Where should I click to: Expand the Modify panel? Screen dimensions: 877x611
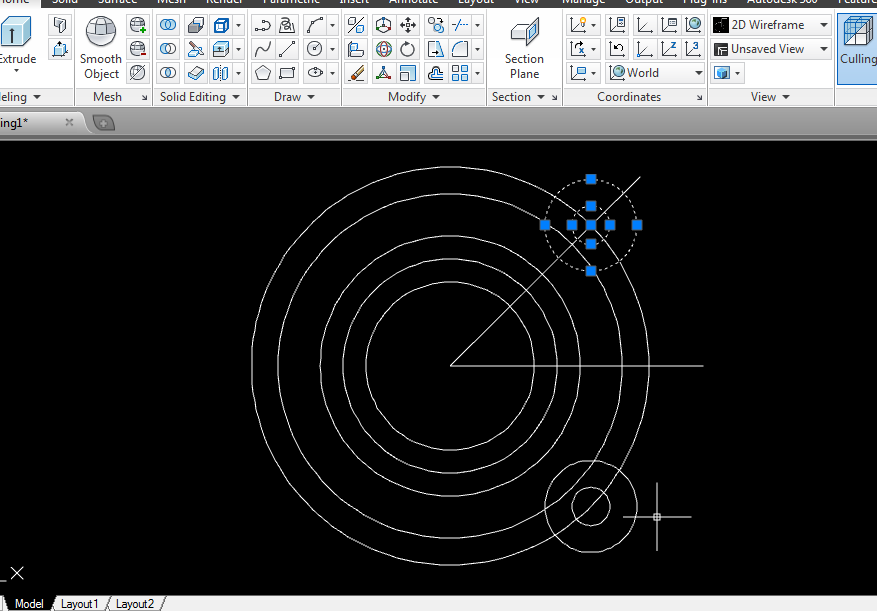(413, 97)
